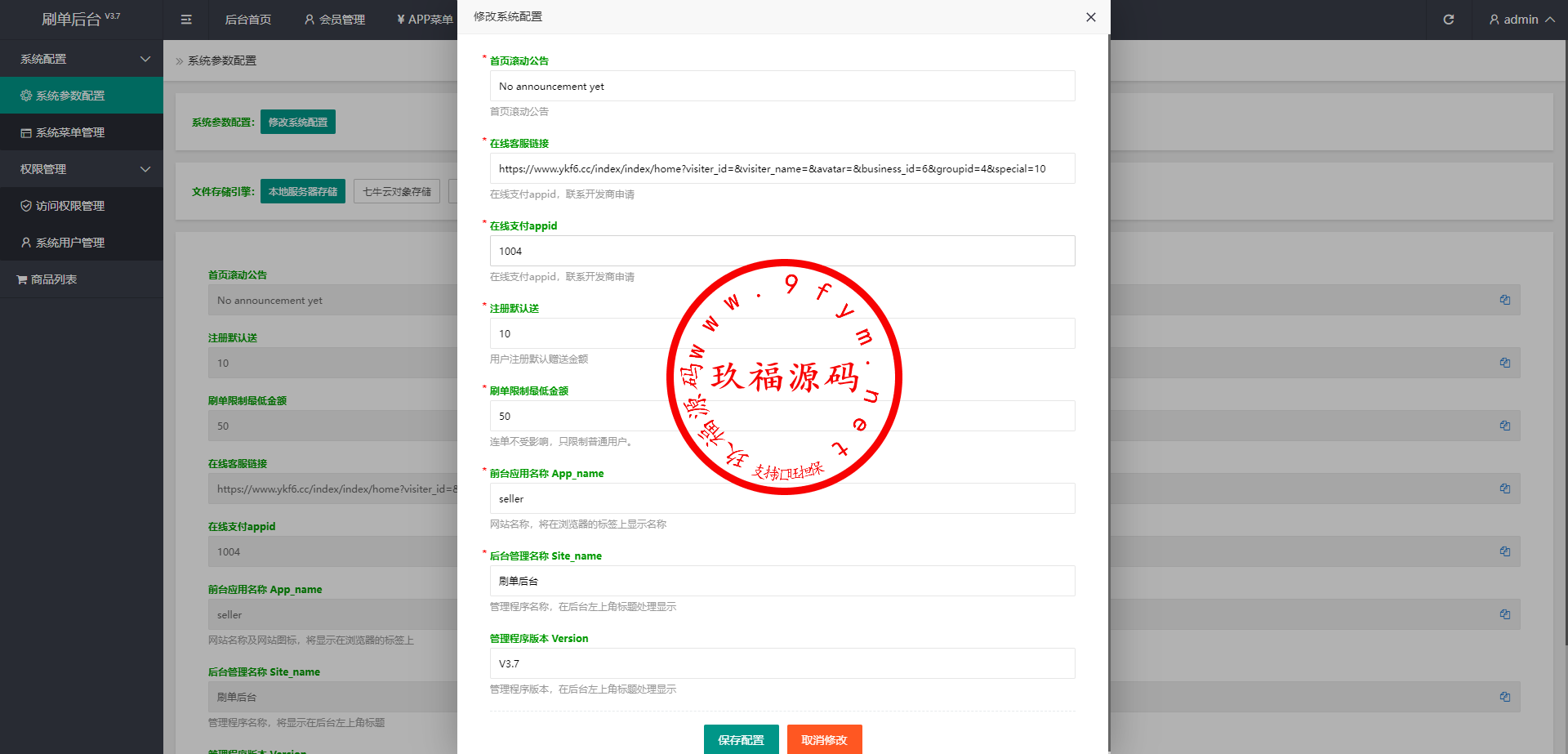Click copy icon for 在线客服链接 row
This screenshot has width=1568, height=754.
pyautogui.click(x=1504, y=489)
